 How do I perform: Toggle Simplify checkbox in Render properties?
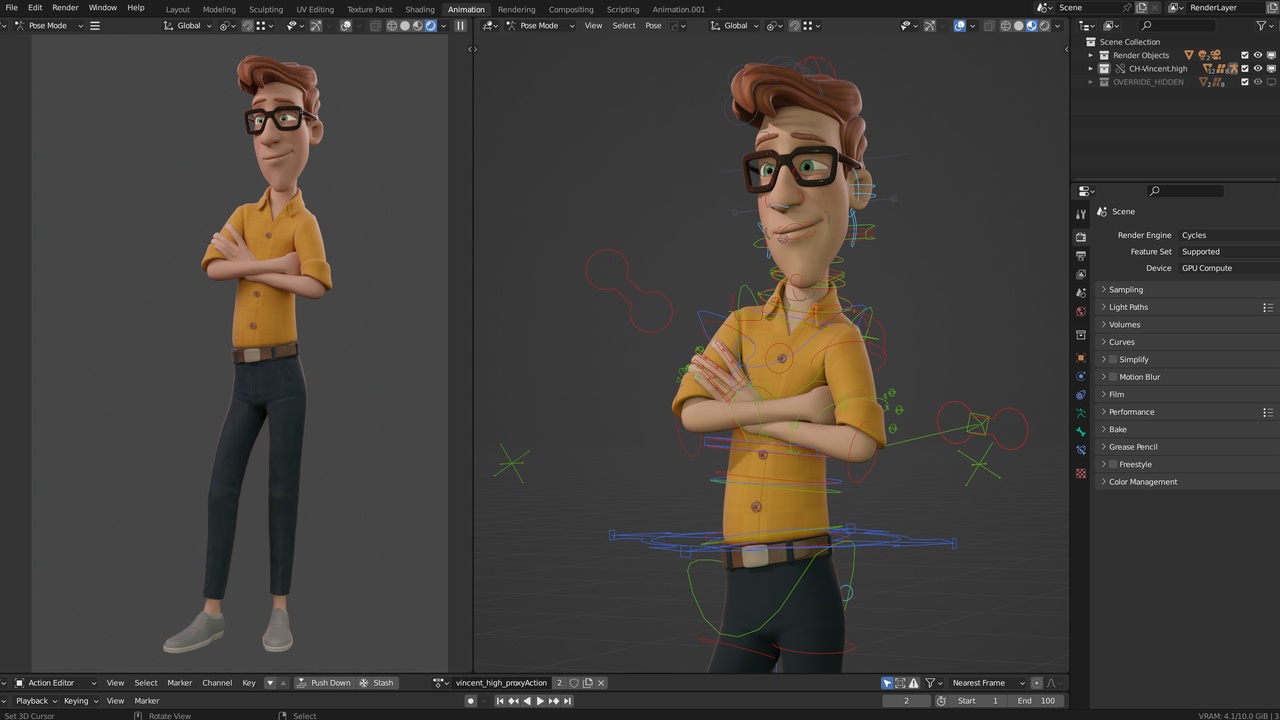tap(1113, 359)
